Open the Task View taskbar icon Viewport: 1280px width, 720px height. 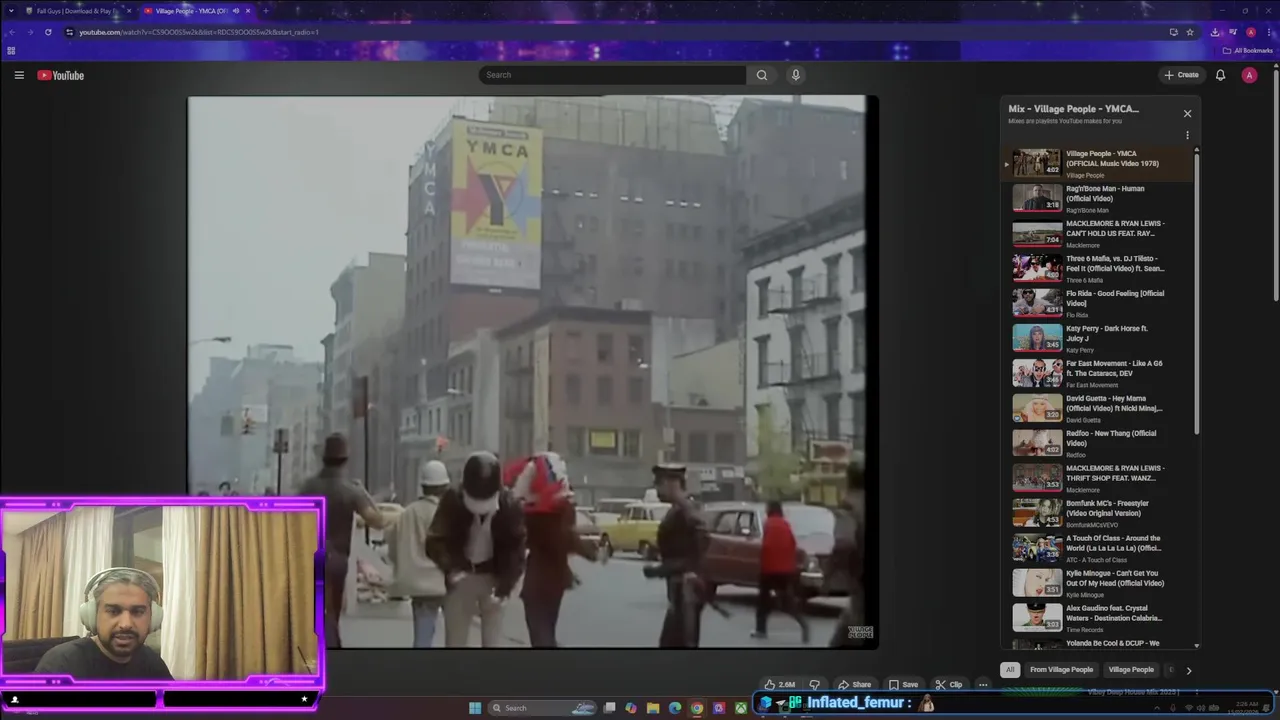tap(609, 708)
